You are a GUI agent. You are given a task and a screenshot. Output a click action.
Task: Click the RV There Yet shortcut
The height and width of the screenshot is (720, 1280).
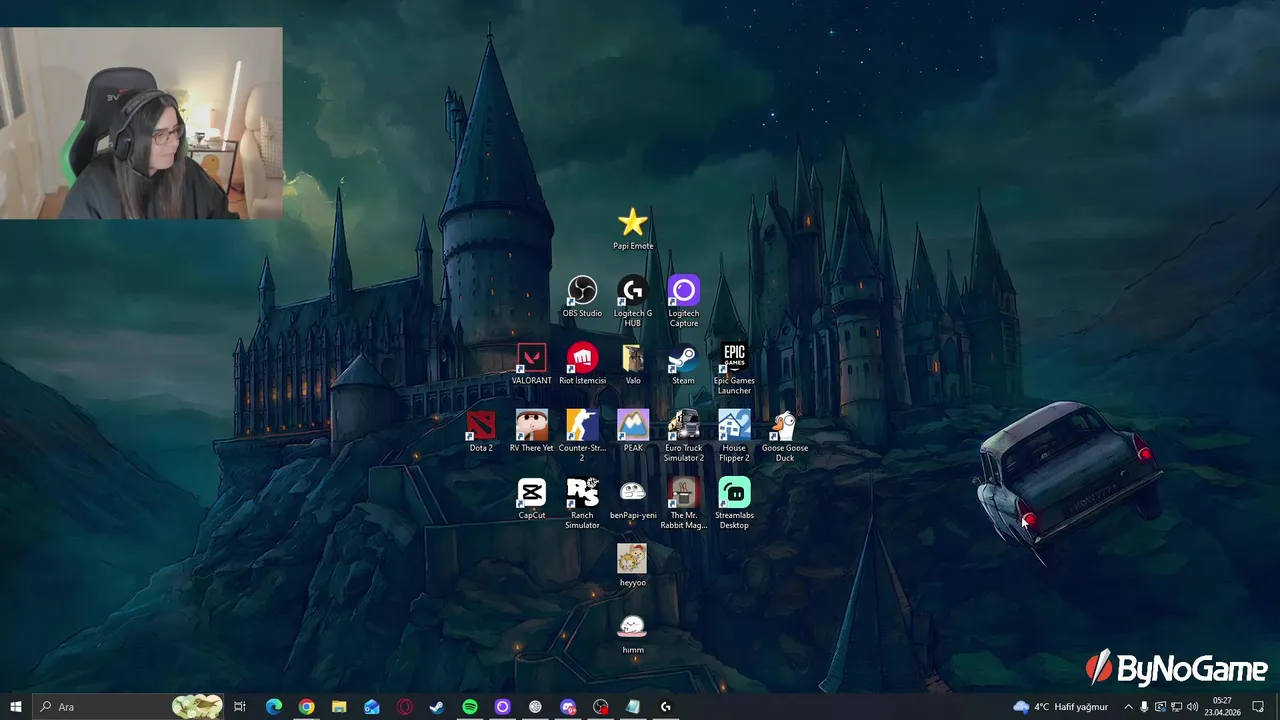[531, 431]
